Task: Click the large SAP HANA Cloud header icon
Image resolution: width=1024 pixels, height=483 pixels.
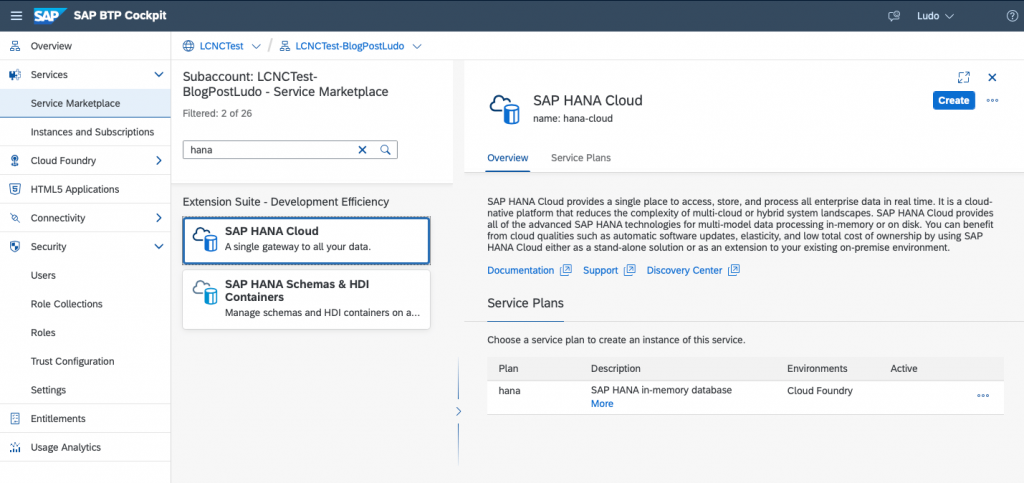Action: 505,109
